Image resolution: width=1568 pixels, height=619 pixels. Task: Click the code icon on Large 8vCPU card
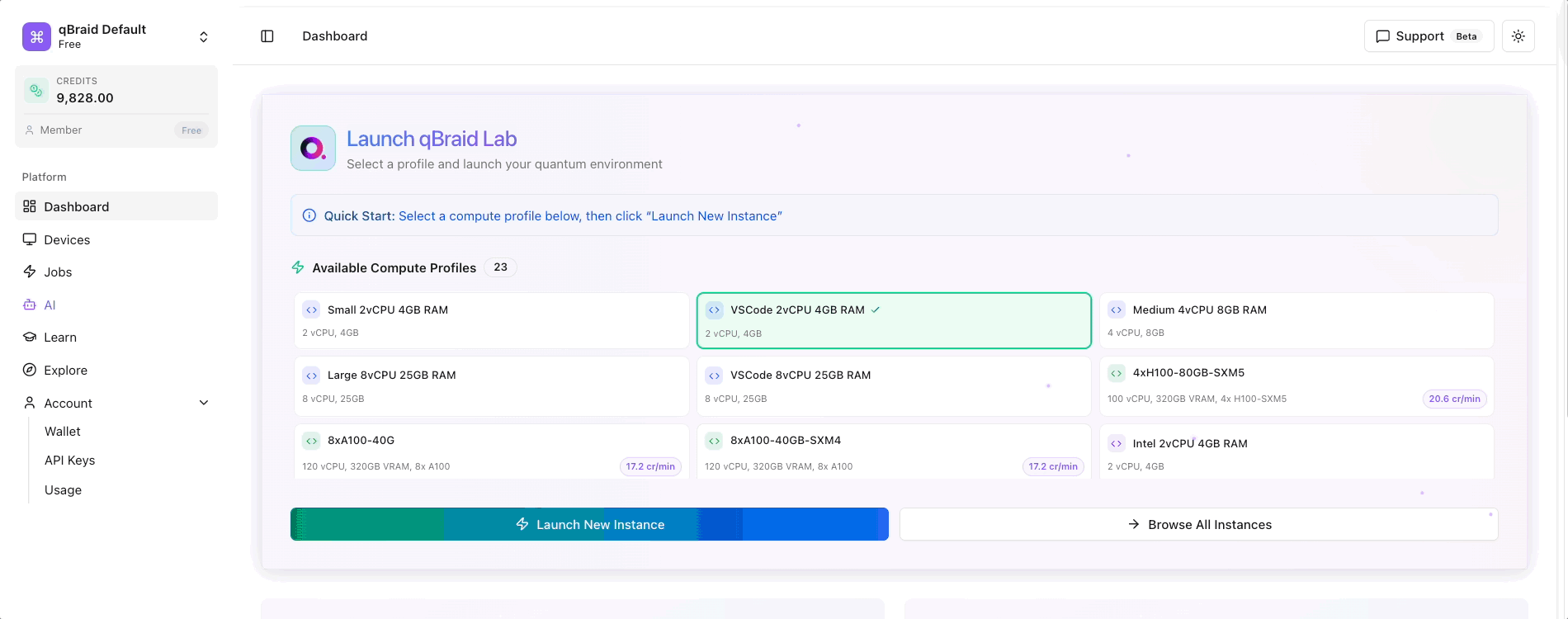[x=311, y=376]
